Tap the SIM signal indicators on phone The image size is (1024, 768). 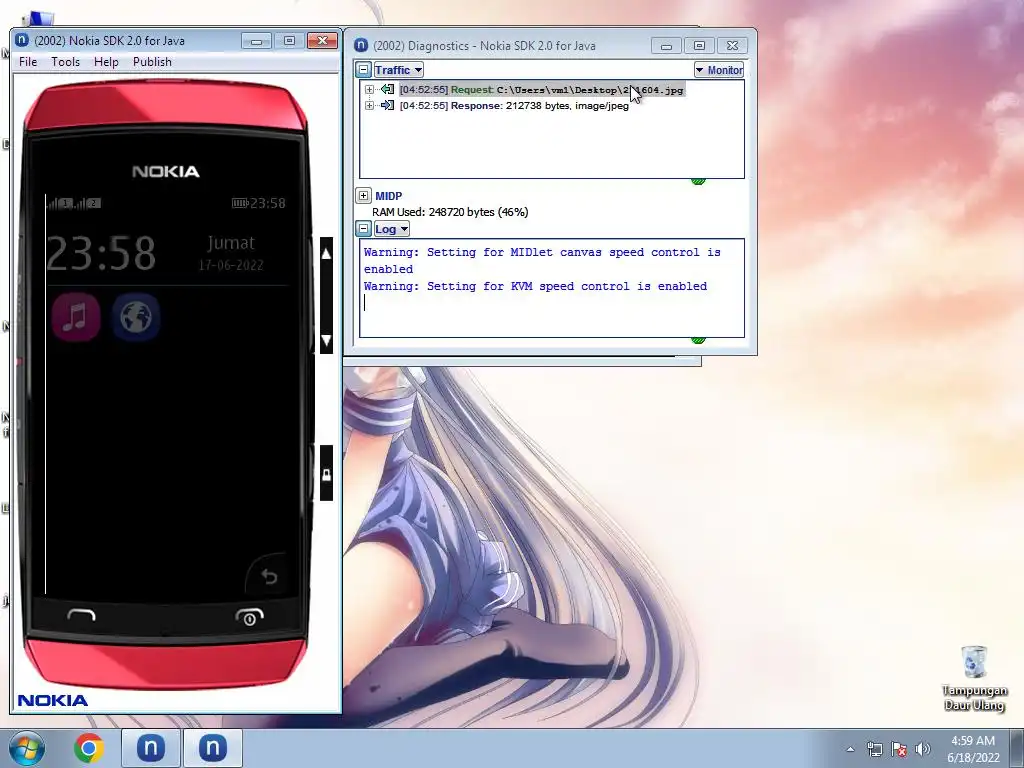[x=73, y=203]
